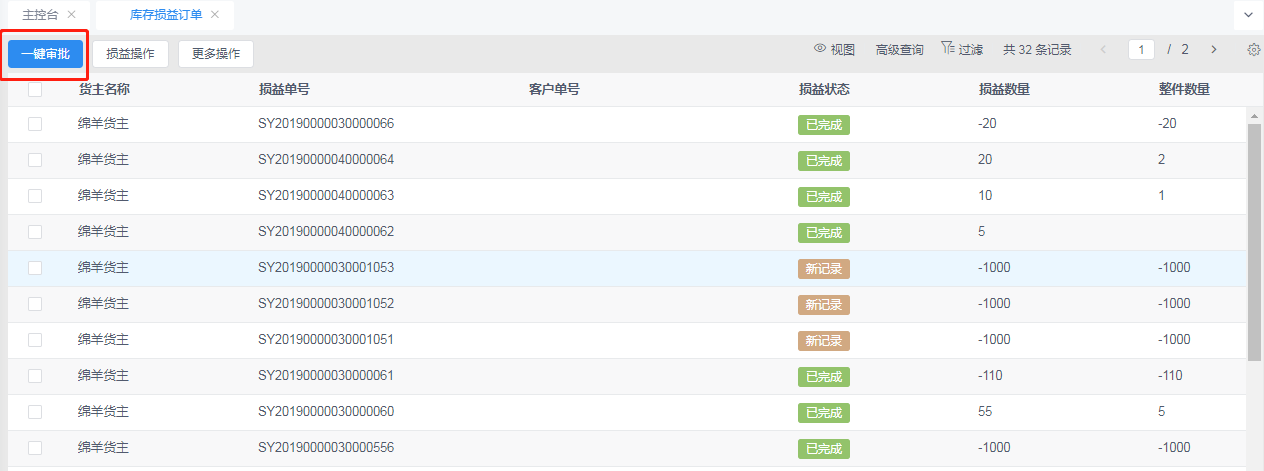This screenshot has height=471, width=1264.
Task: Click order number SY20190000030000061
Action: pyautogui.click(x=326, y=376)
